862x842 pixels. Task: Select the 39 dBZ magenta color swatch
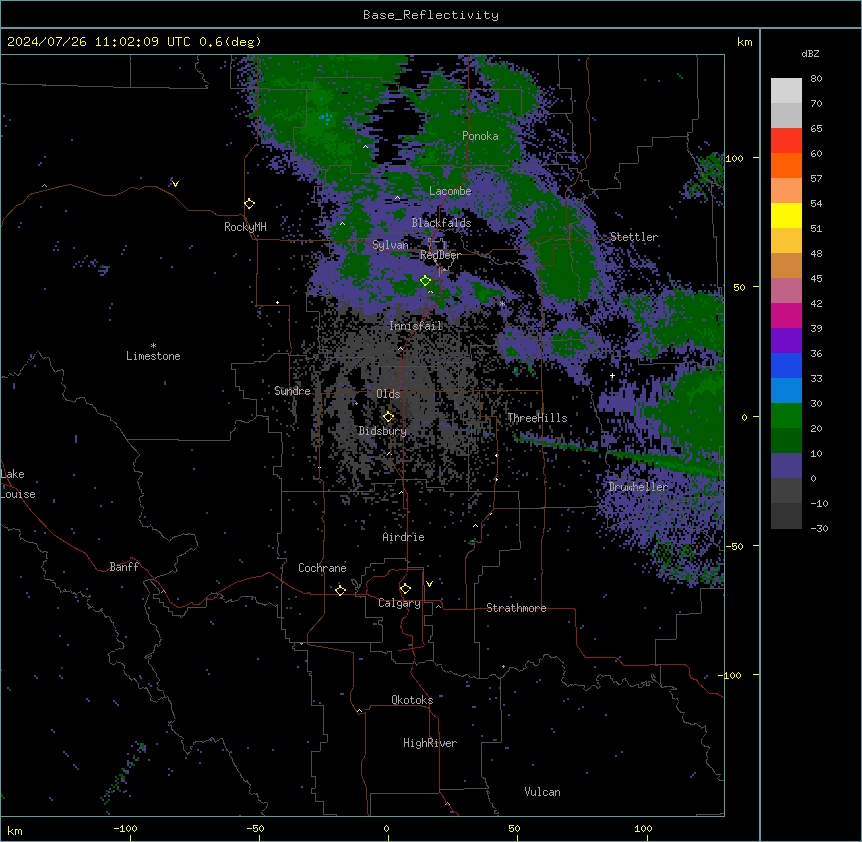tap(786, 315)
